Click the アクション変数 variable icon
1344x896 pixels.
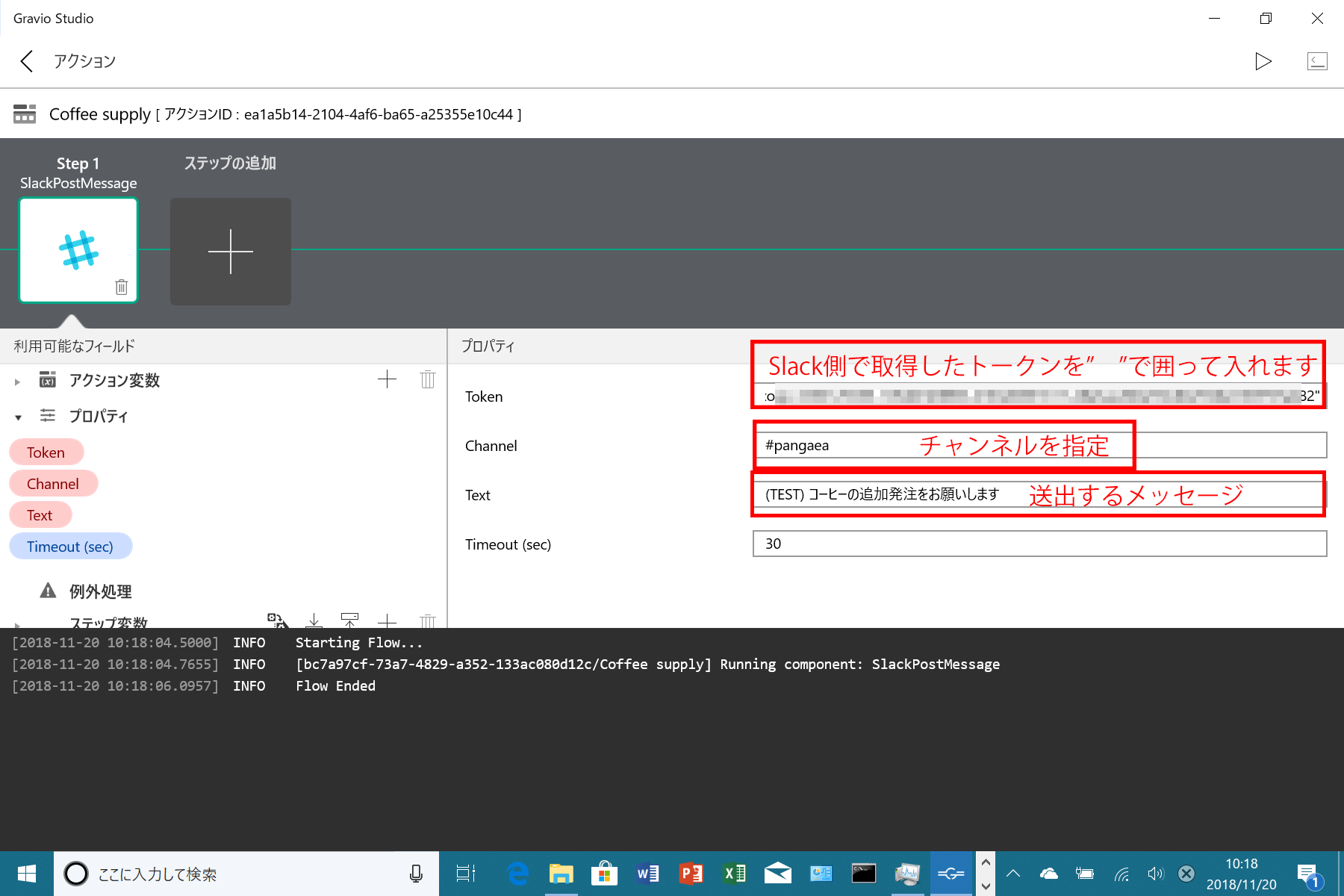click(48, 380)
